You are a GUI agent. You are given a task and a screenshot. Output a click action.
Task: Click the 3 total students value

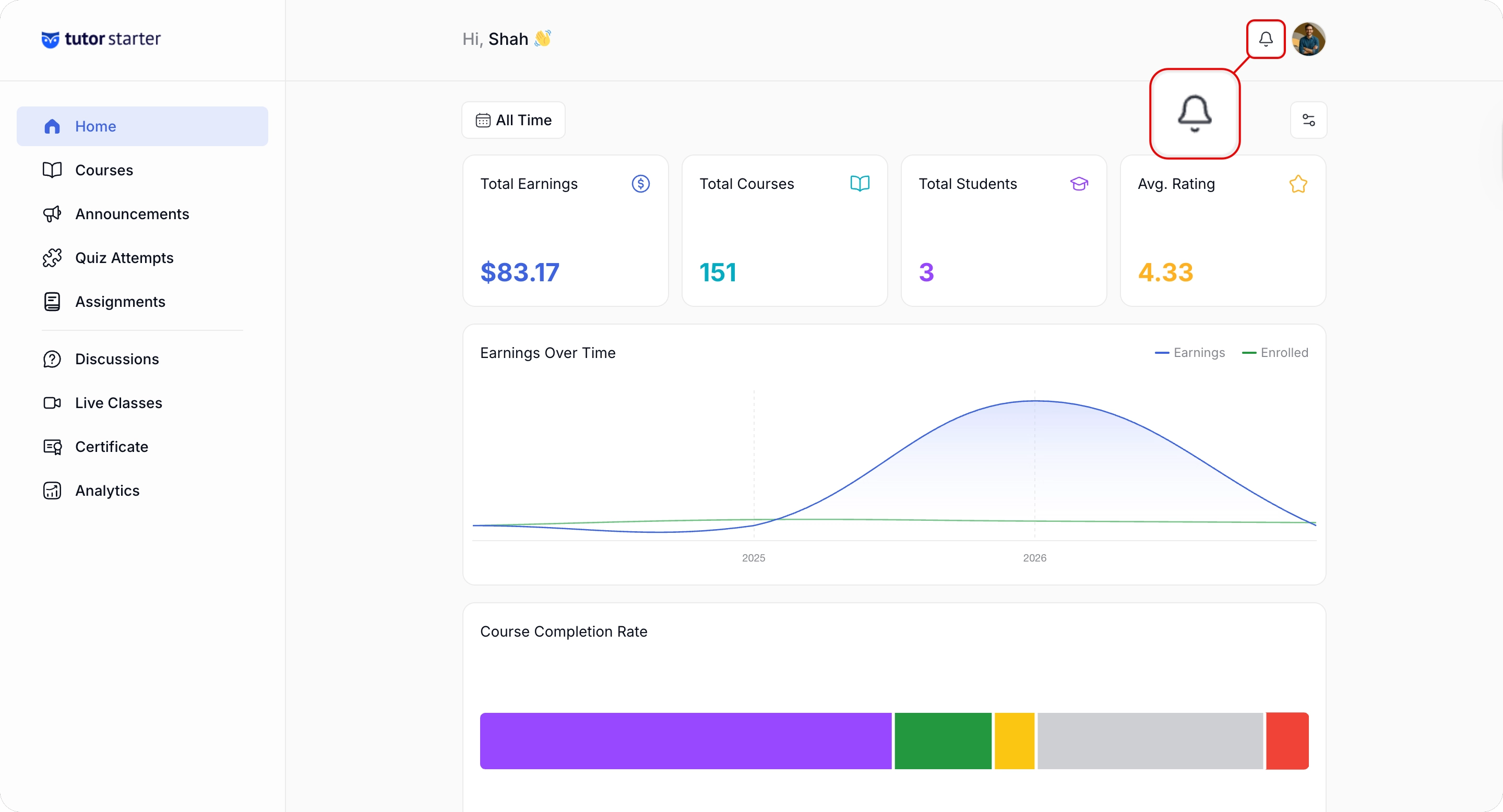(x=926, y=272)
